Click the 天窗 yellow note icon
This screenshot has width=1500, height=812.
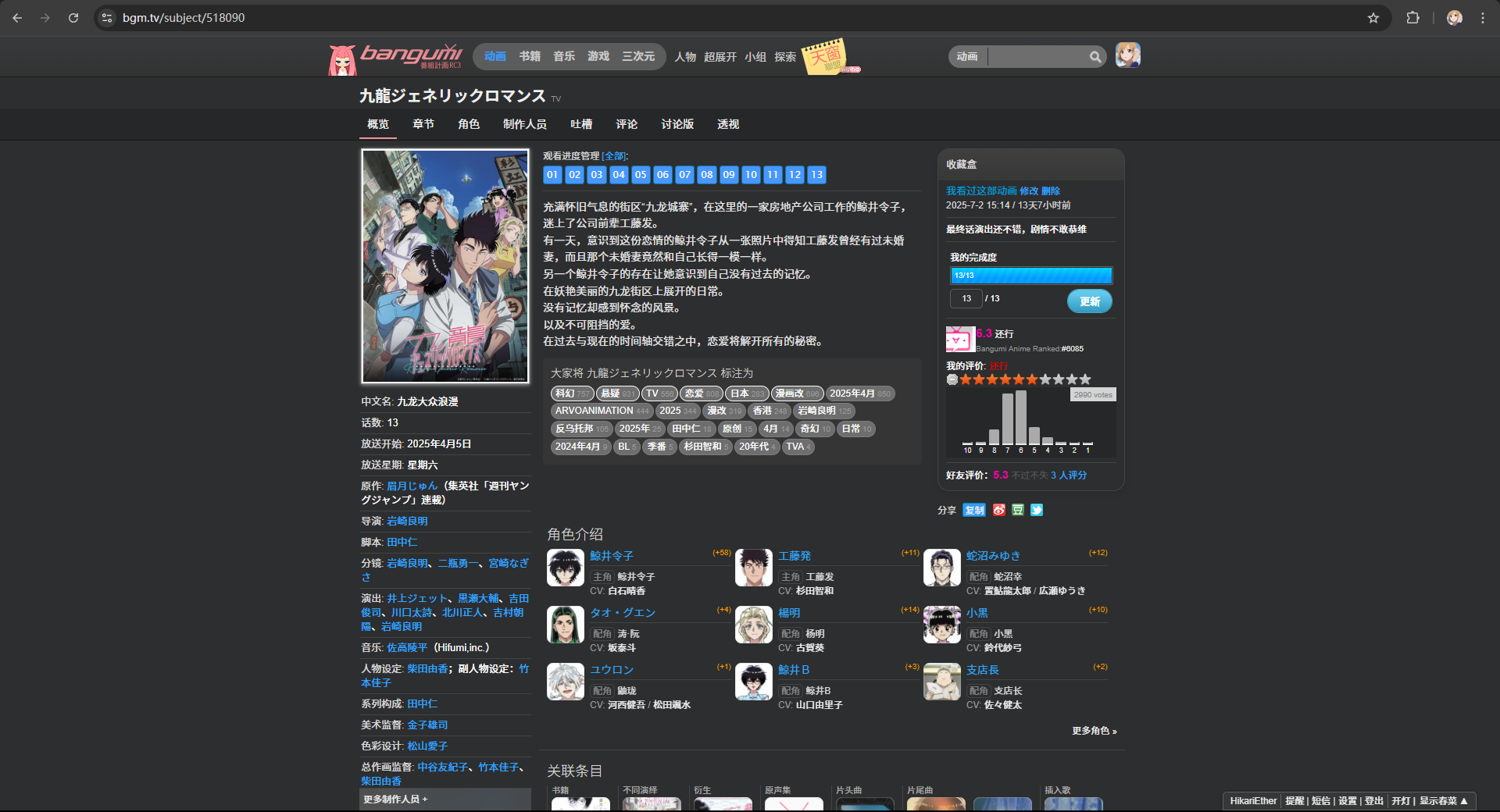(x=824, y=56)
